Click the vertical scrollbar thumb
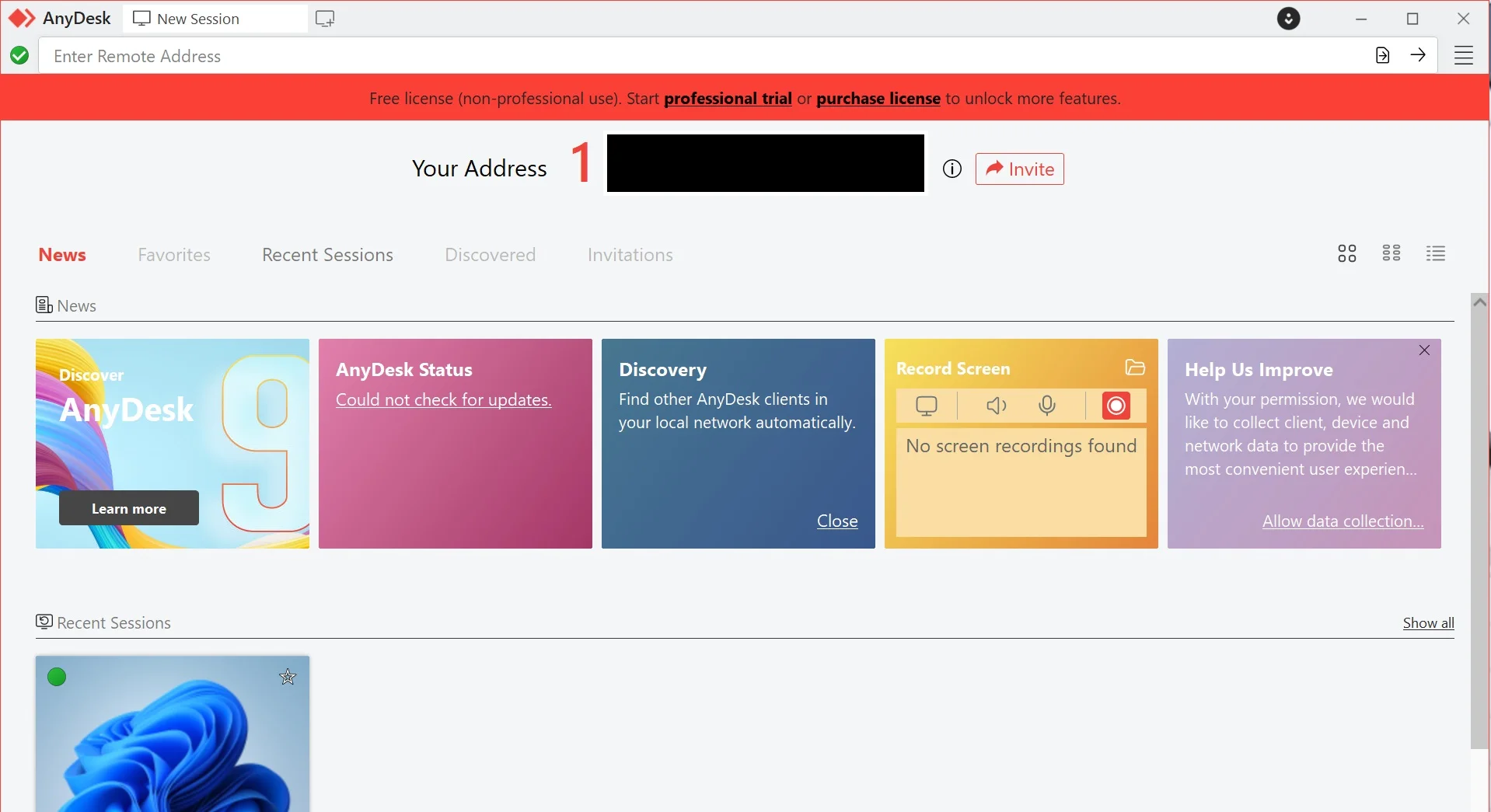This screenshot has height=812, width=1491. click(x=1479, y=528)
